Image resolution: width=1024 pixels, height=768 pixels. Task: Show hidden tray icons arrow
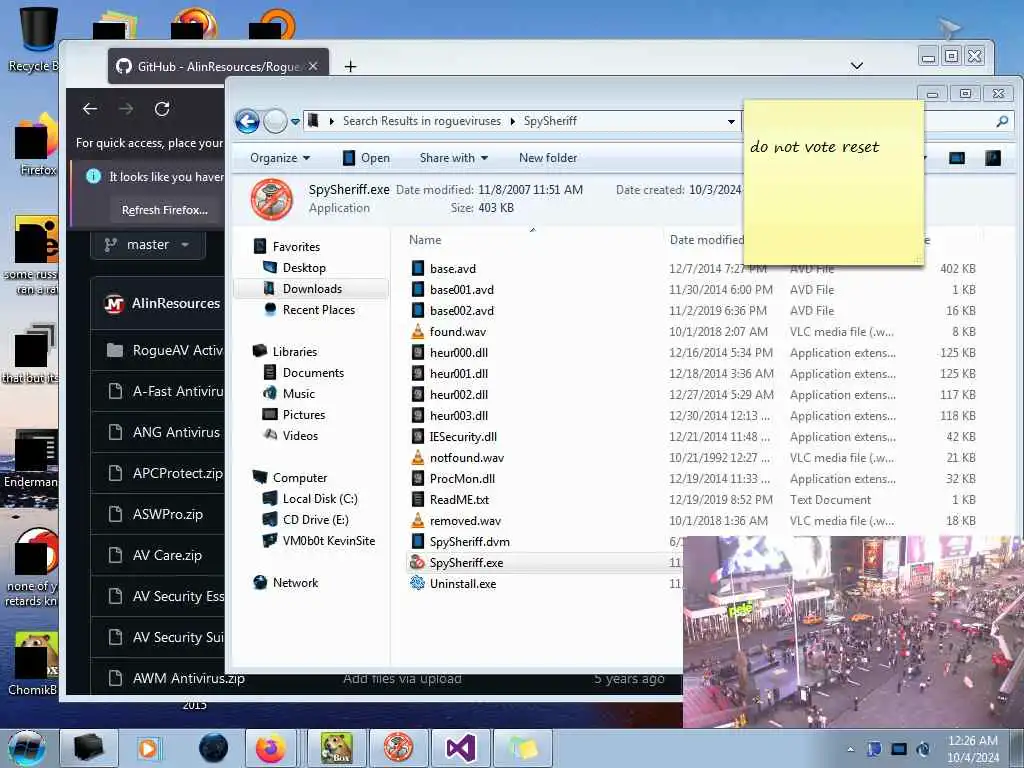[850, 749]
